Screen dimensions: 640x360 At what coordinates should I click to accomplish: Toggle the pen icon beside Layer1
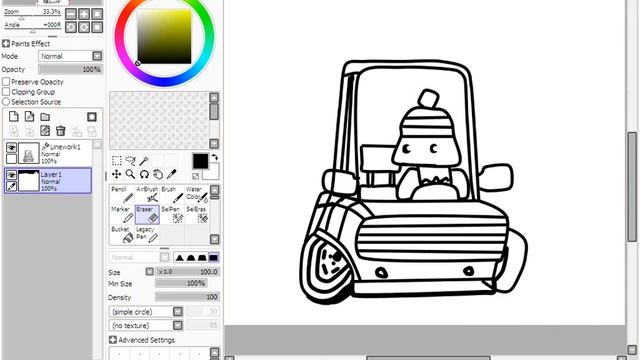click(11, 186)
